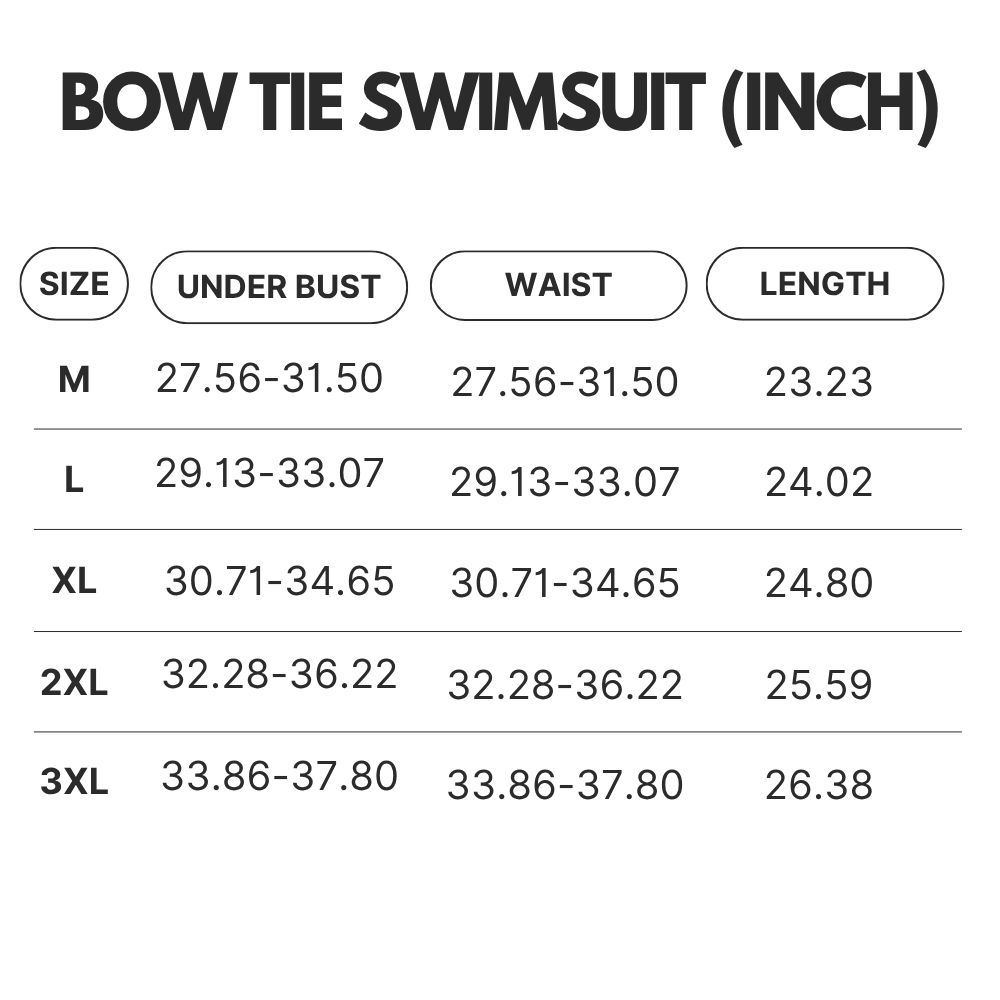This screenshot has height=1000, width=1000.
Task: Select the L length value 24.02
Action: point(819,482)
